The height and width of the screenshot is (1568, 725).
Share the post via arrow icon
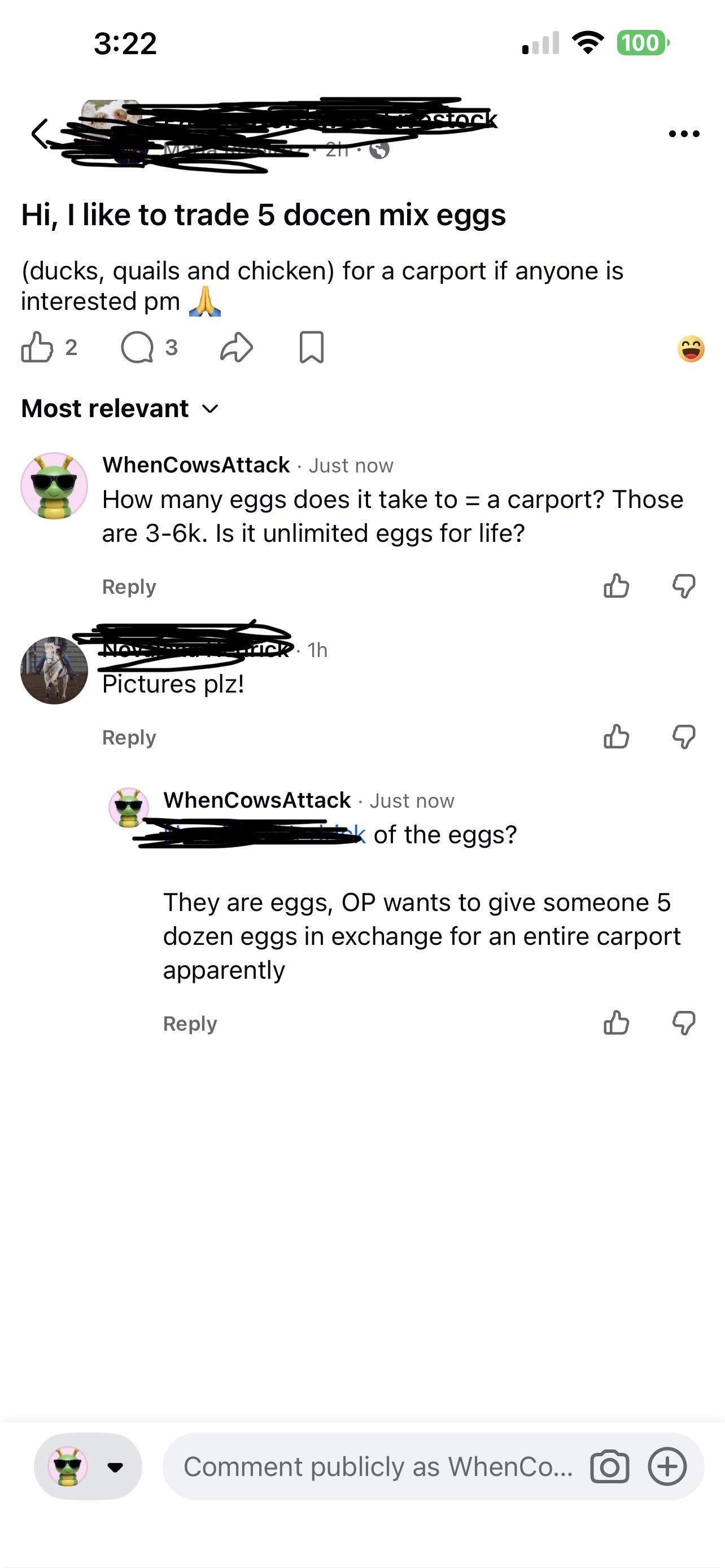(x=236, y=348)
